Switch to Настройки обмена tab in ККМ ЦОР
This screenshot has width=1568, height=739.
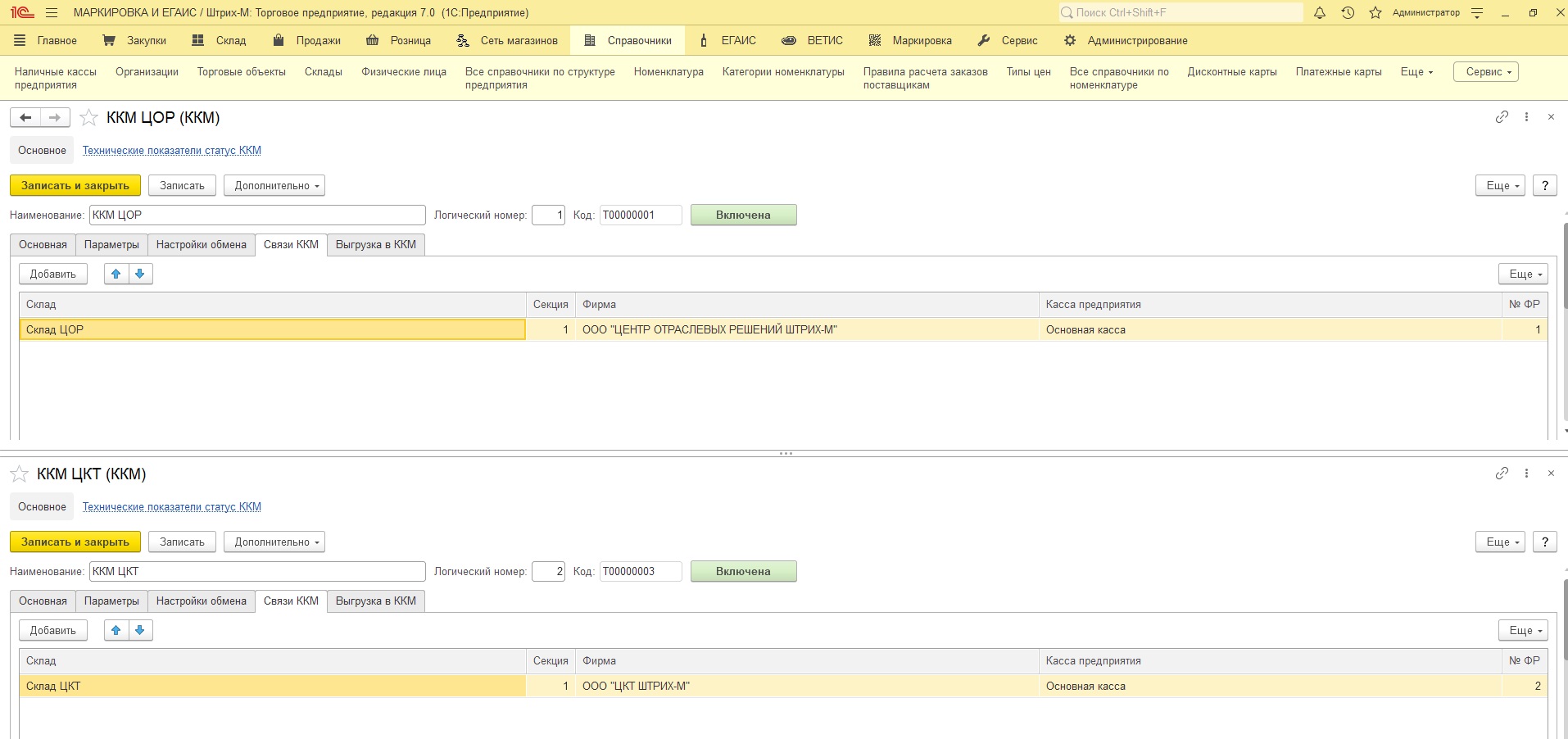[x=202, y=245]
